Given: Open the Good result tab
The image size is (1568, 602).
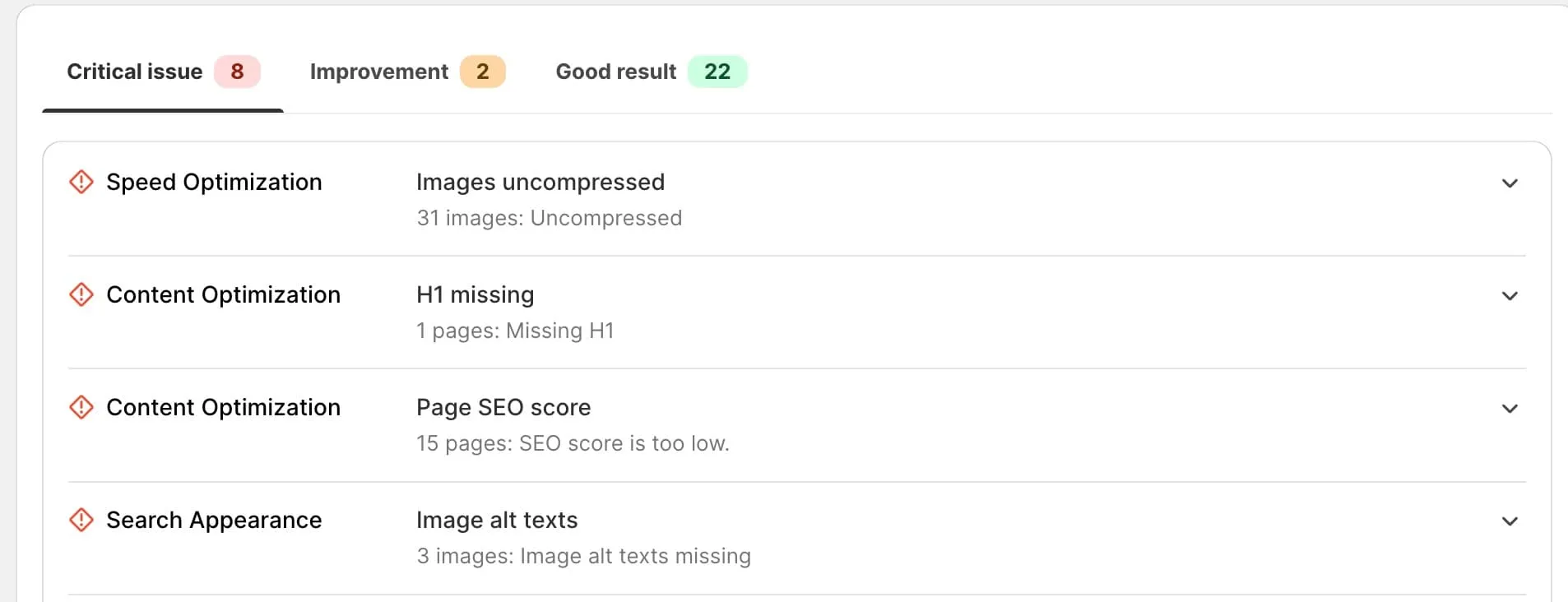Looking at the screenshot, I should click(616, 72).
